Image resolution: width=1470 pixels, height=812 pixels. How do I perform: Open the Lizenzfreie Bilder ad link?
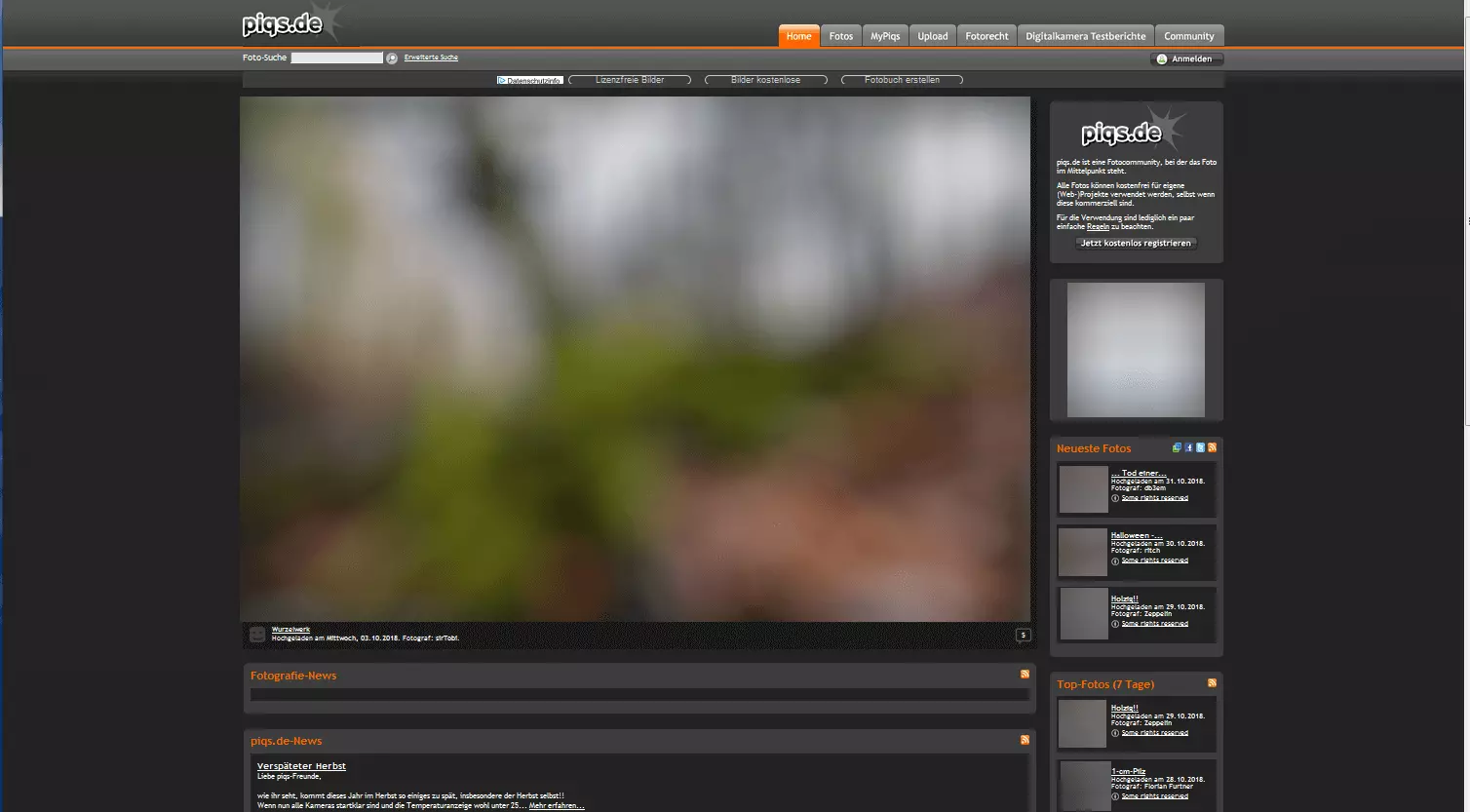coord(630,80)
